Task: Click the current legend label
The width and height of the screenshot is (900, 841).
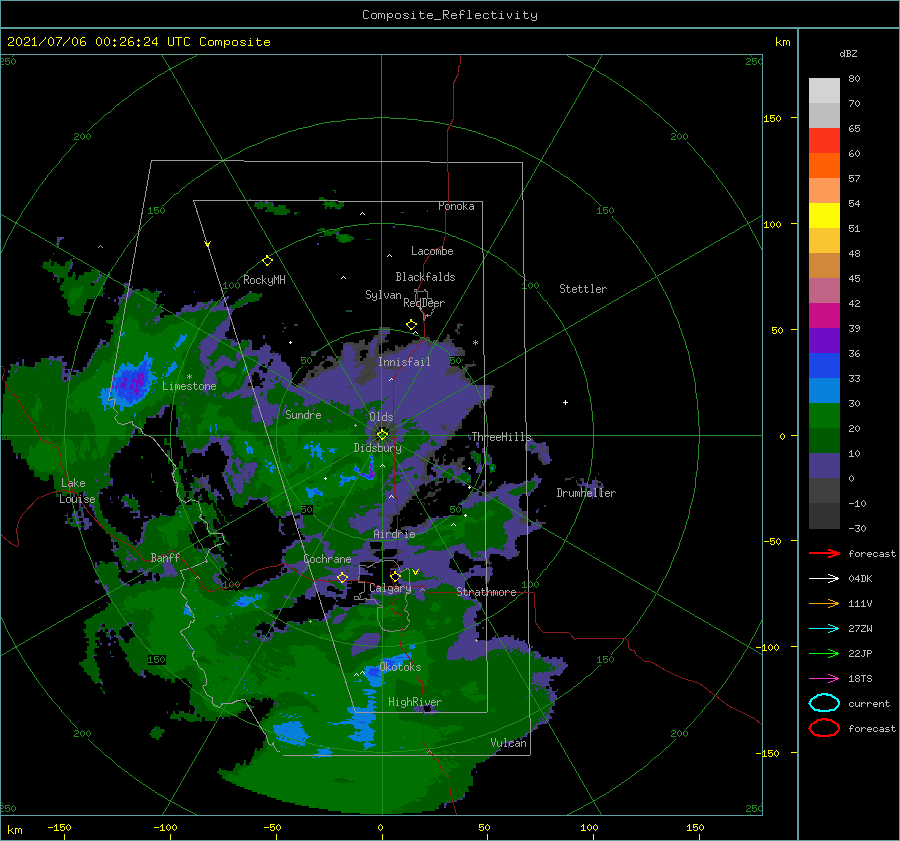Action: (x=869, y=704)
